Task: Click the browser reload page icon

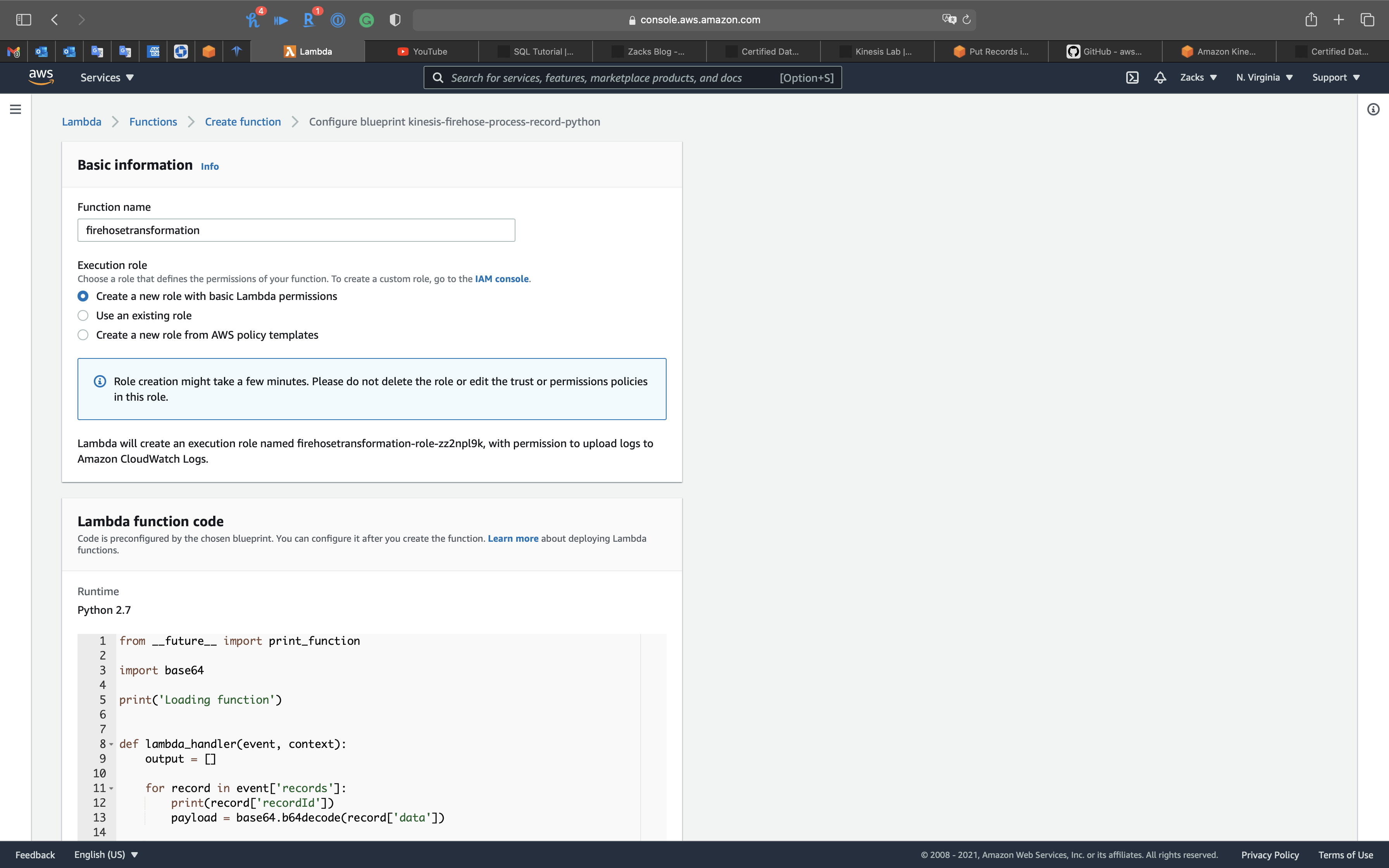Action: click(967, 20)
